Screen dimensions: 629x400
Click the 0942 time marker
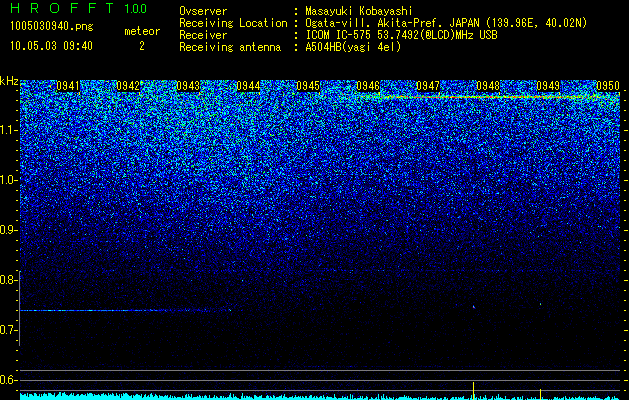coord(128,86)
